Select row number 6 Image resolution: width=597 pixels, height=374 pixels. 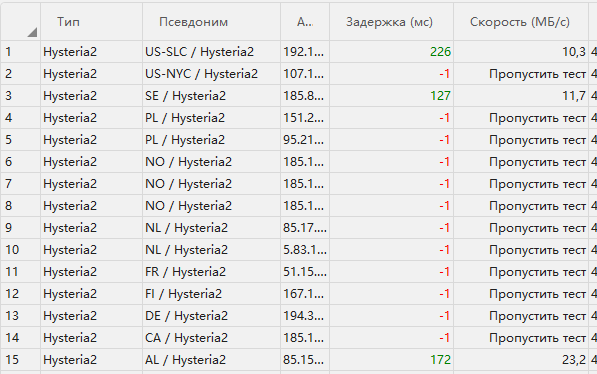8,162
